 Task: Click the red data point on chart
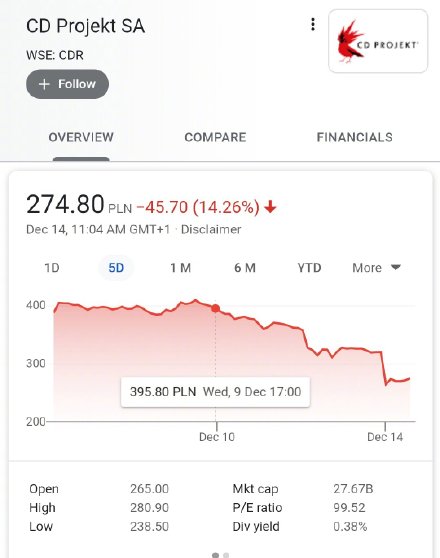click(215, 308)
